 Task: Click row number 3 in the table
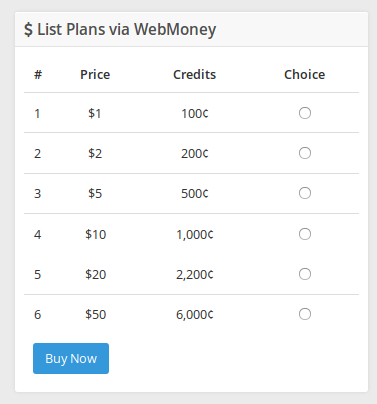coord(37,194)
